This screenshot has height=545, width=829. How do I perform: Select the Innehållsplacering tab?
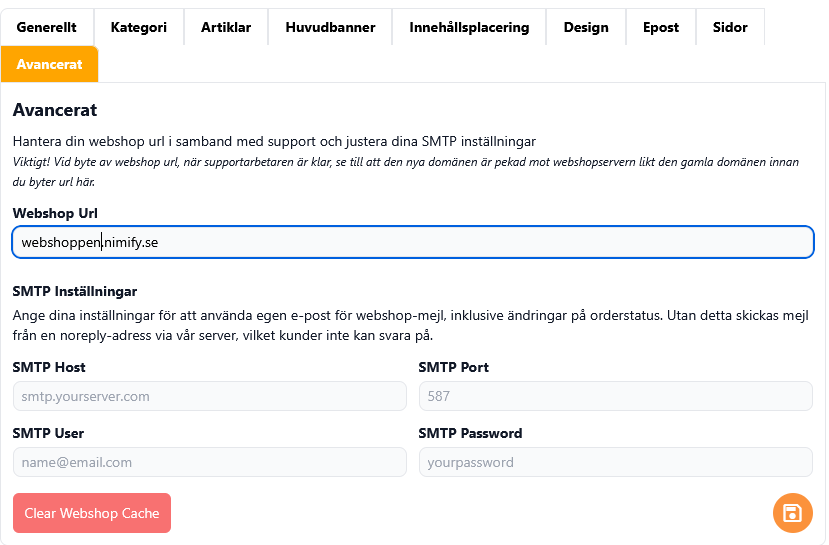(469, 27)
